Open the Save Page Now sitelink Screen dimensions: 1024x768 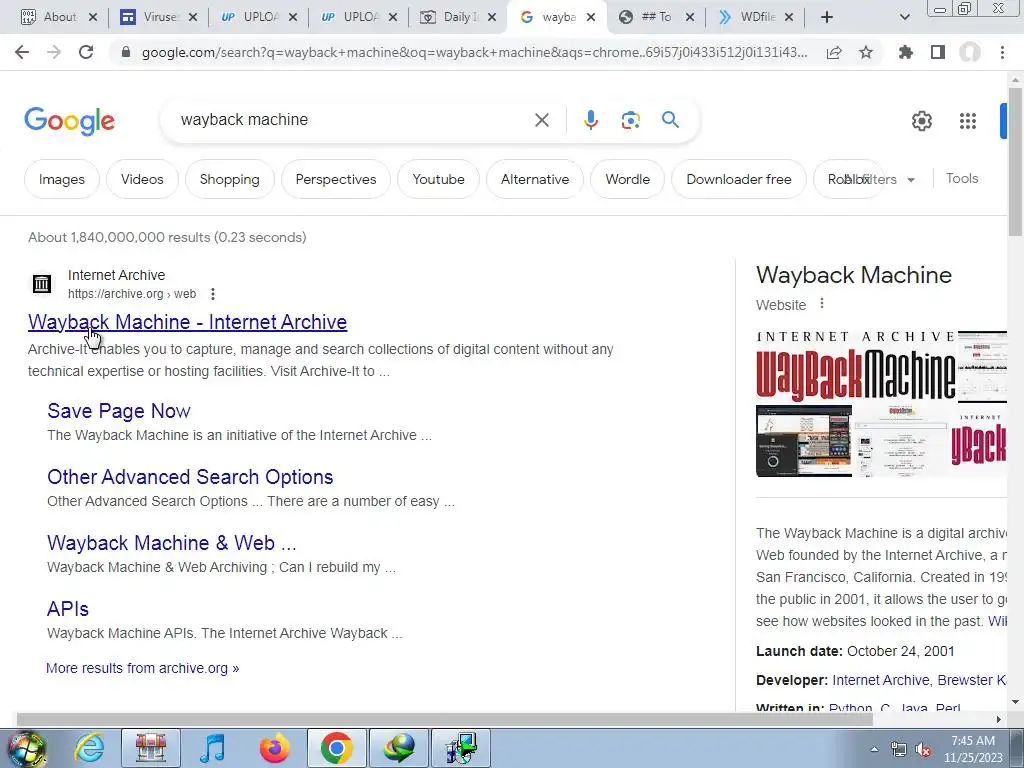coord(119,411)
